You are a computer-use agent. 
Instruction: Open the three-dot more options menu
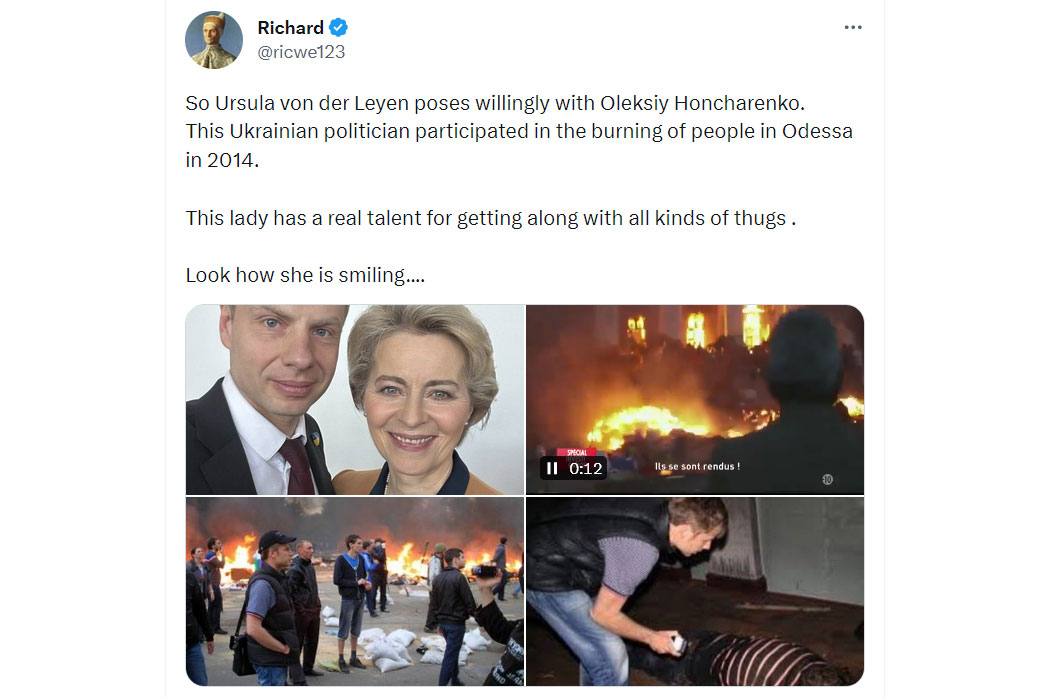(x=852, y=27)
